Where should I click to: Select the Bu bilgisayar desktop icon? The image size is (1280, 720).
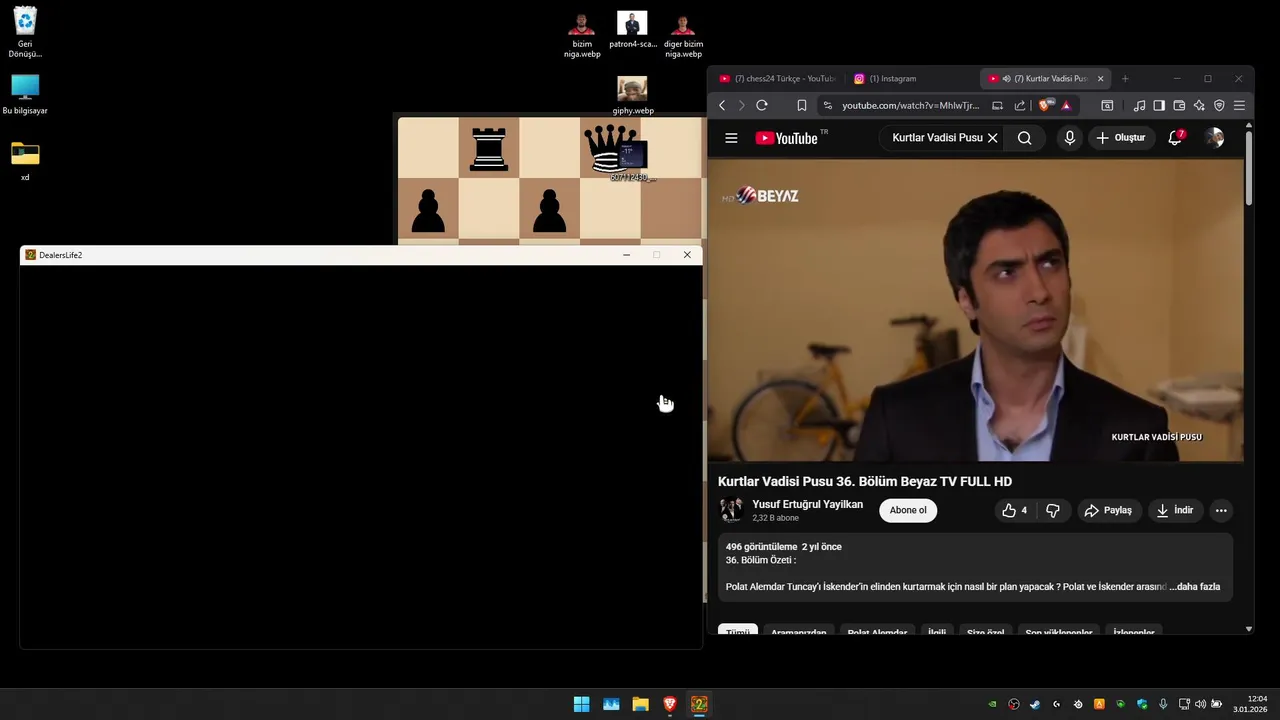click(x=25, y=95)
